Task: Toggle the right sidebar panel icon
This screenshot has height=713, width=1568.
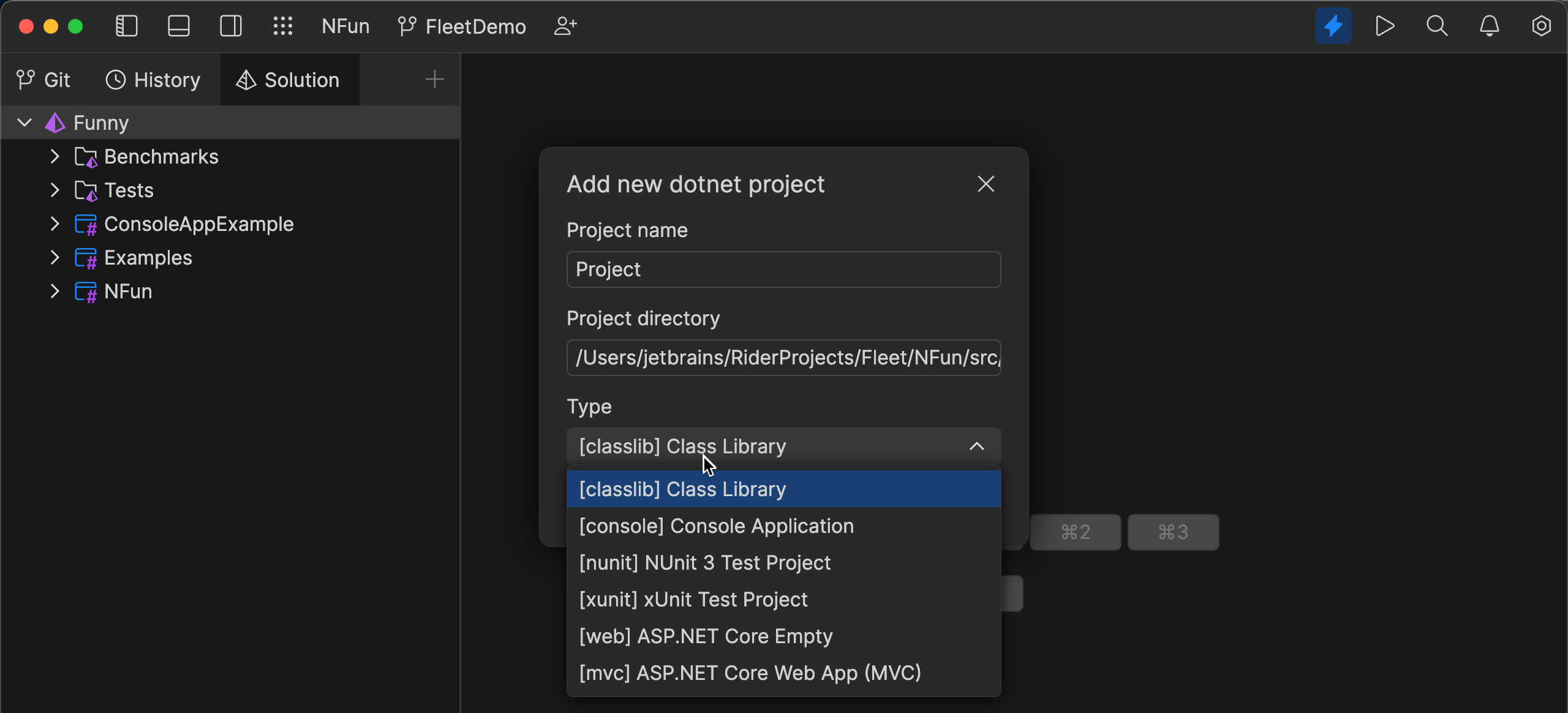Action: [x=231, y=26]
